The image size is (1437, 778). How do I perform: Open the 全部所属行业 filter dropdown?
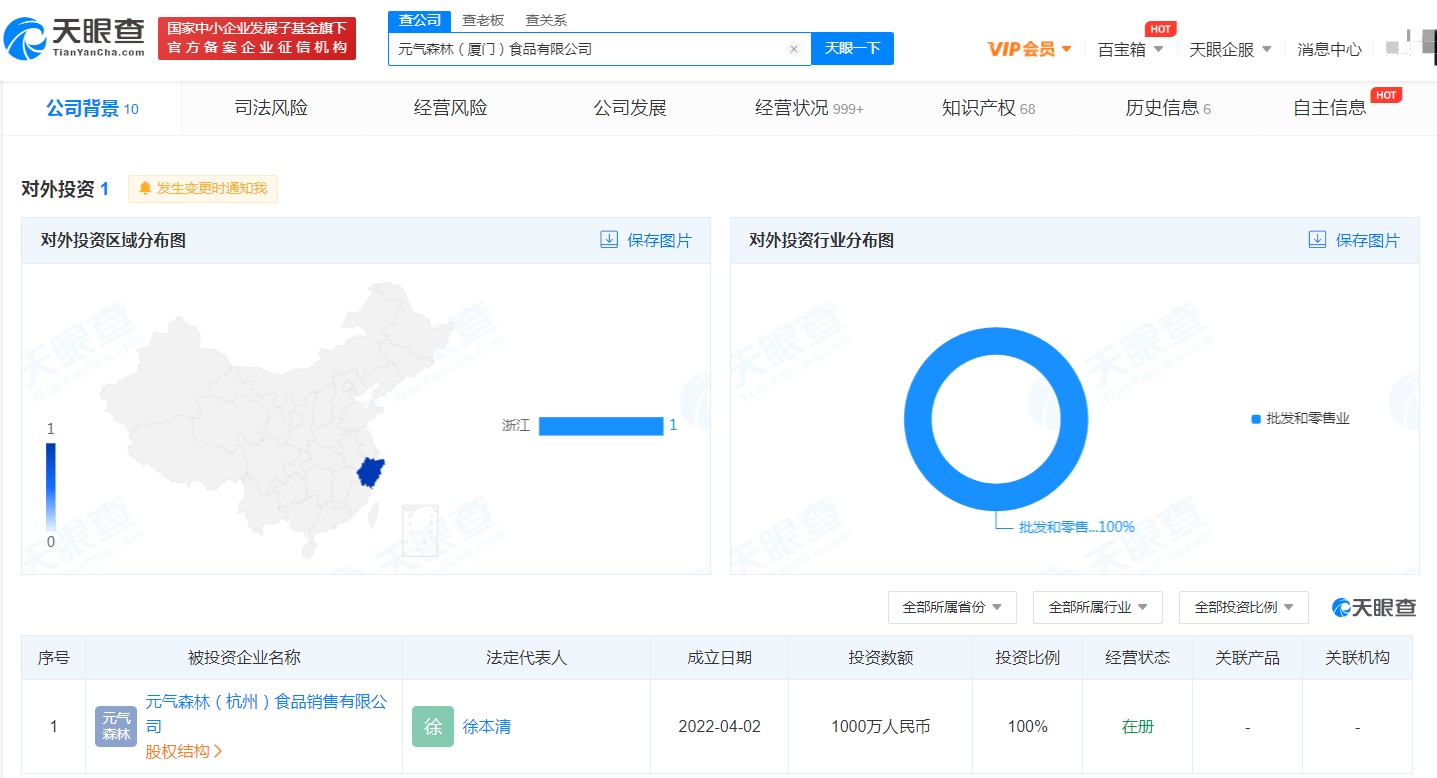(x=1098, y=607)
